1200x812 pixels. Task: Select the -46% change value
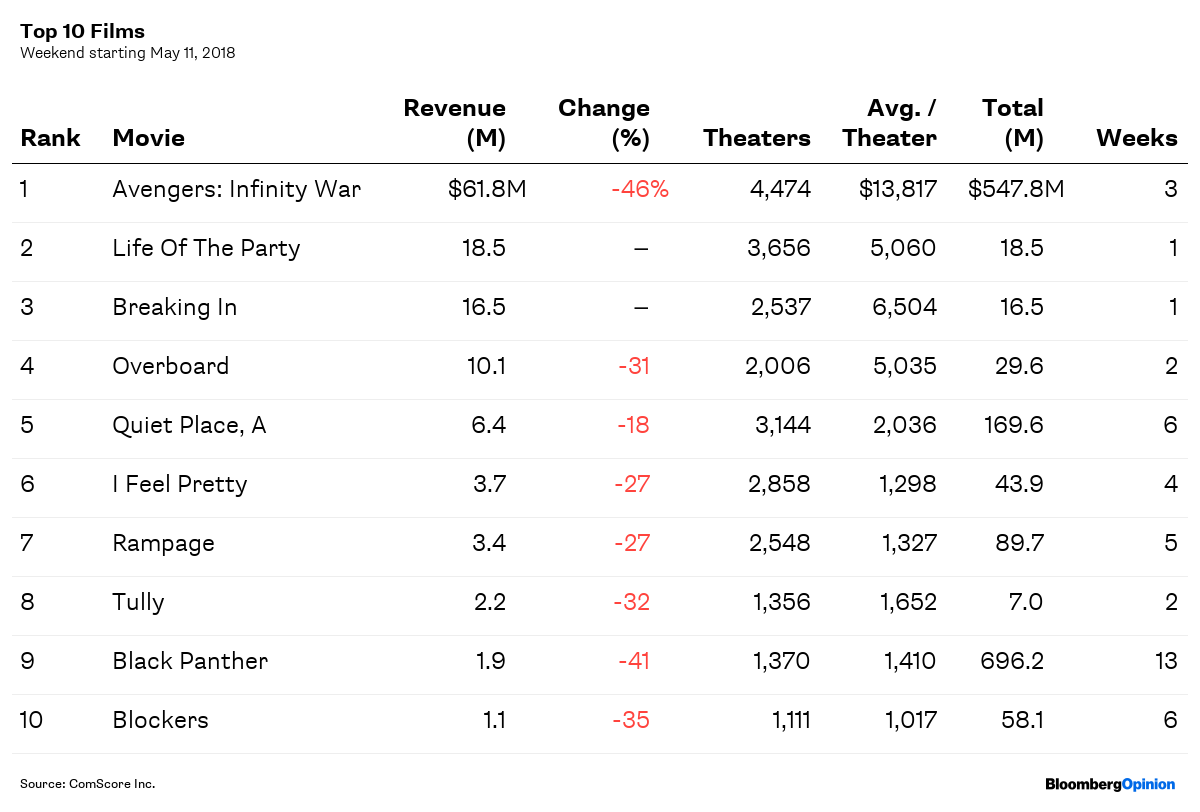tap(639, 189)
